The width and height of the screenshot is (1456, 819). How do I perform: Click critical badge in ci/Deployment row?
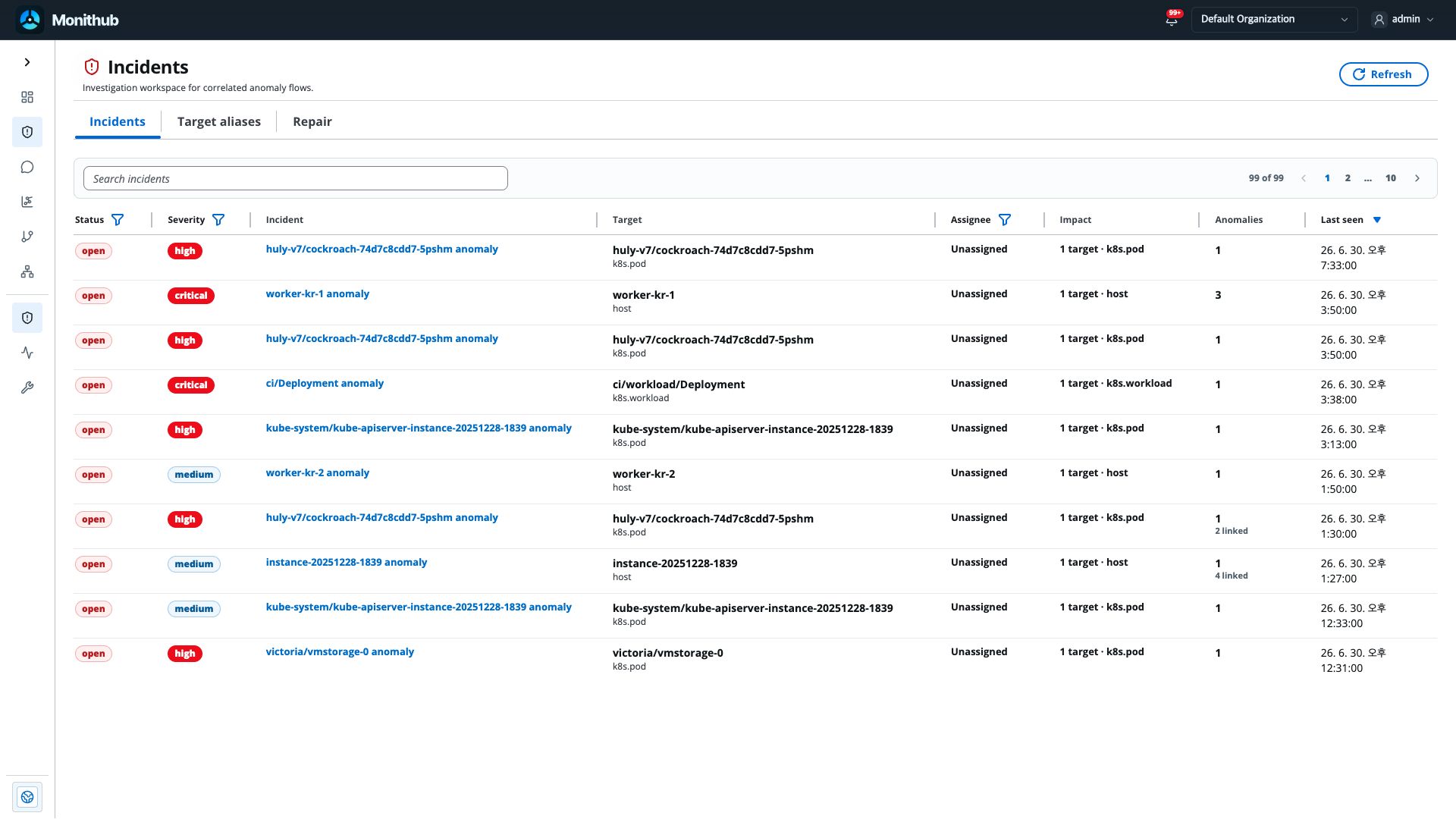[x=191, y=385]
